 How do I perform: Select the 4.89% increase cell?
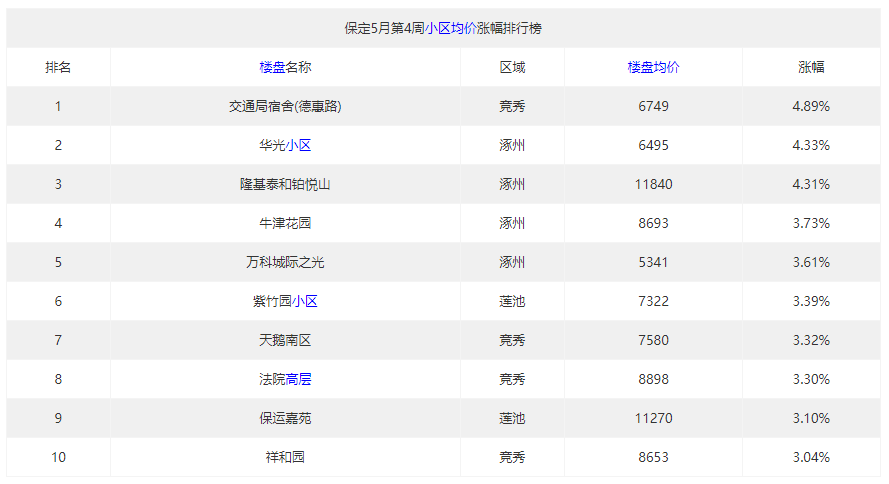coord(811,106)
